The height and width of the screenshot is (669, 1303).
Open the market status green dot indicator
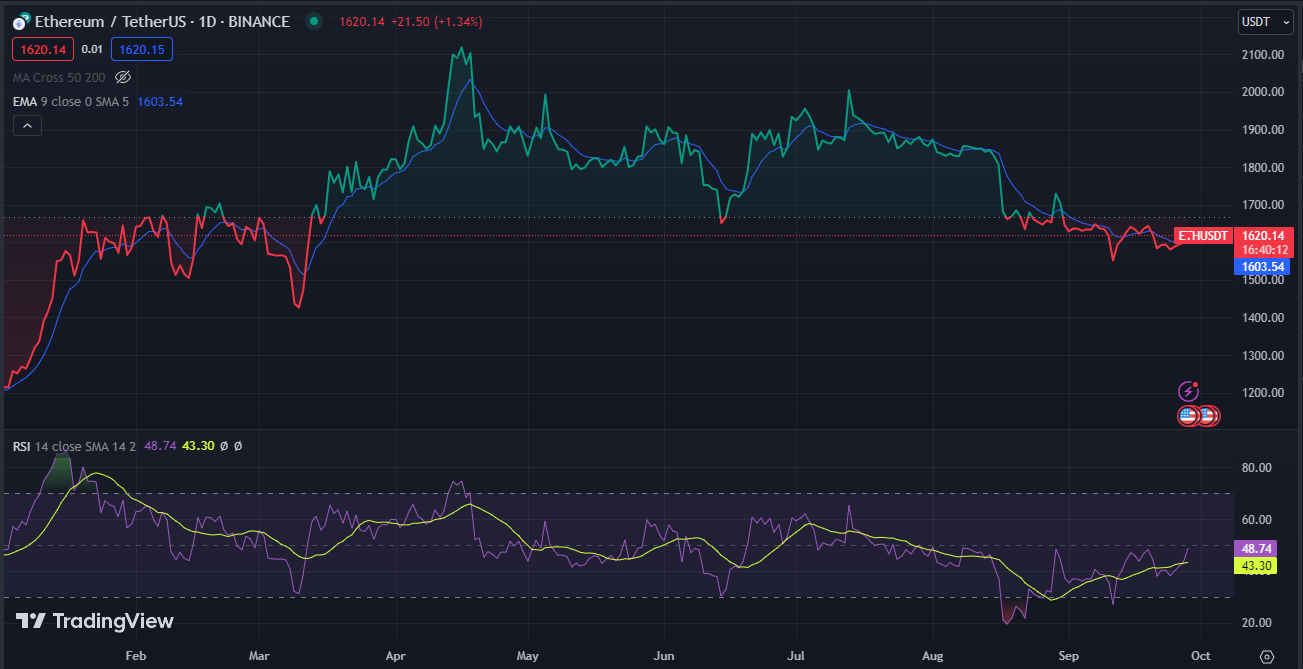(313, 20)
